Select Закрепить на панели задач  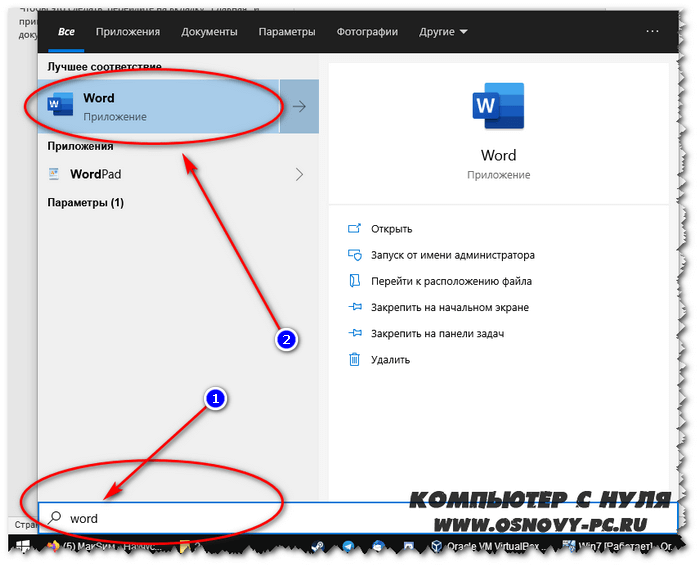[435, 333]
